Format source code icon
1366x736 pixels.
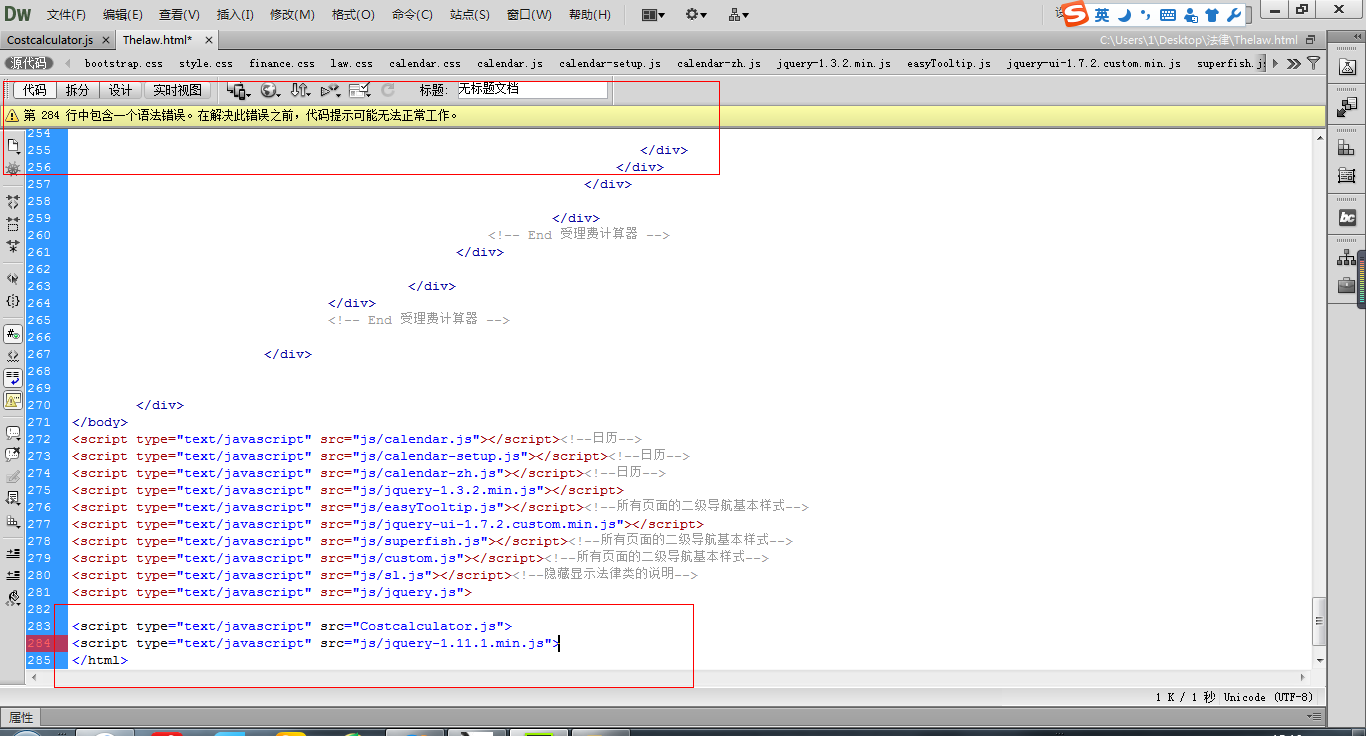(13, 598)
